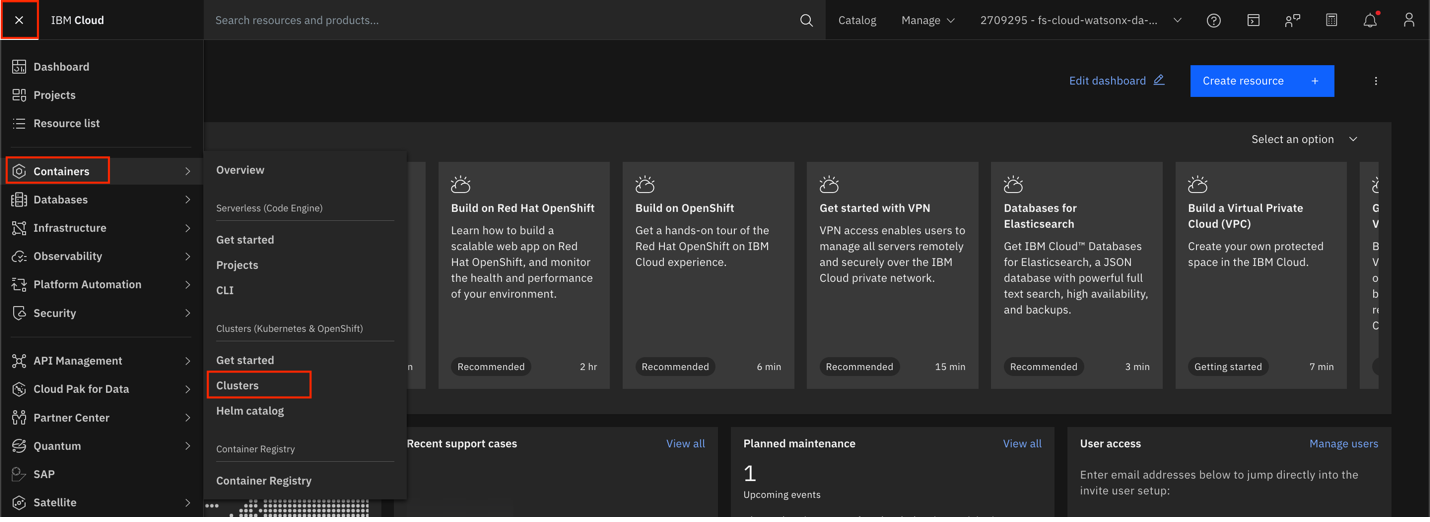Go to Resource list in sidebar
The image size is (1430, 522).
tap(66, 123)
